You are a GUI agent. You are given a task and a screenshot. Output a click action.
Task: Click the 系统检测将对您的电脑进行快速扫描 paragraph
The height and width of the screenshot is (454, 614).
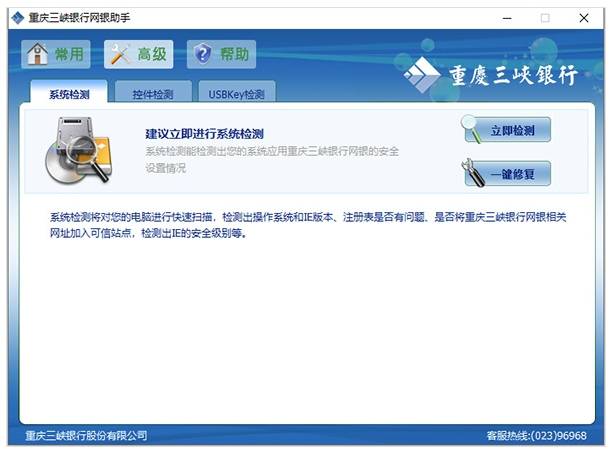[x=308, y=225]
